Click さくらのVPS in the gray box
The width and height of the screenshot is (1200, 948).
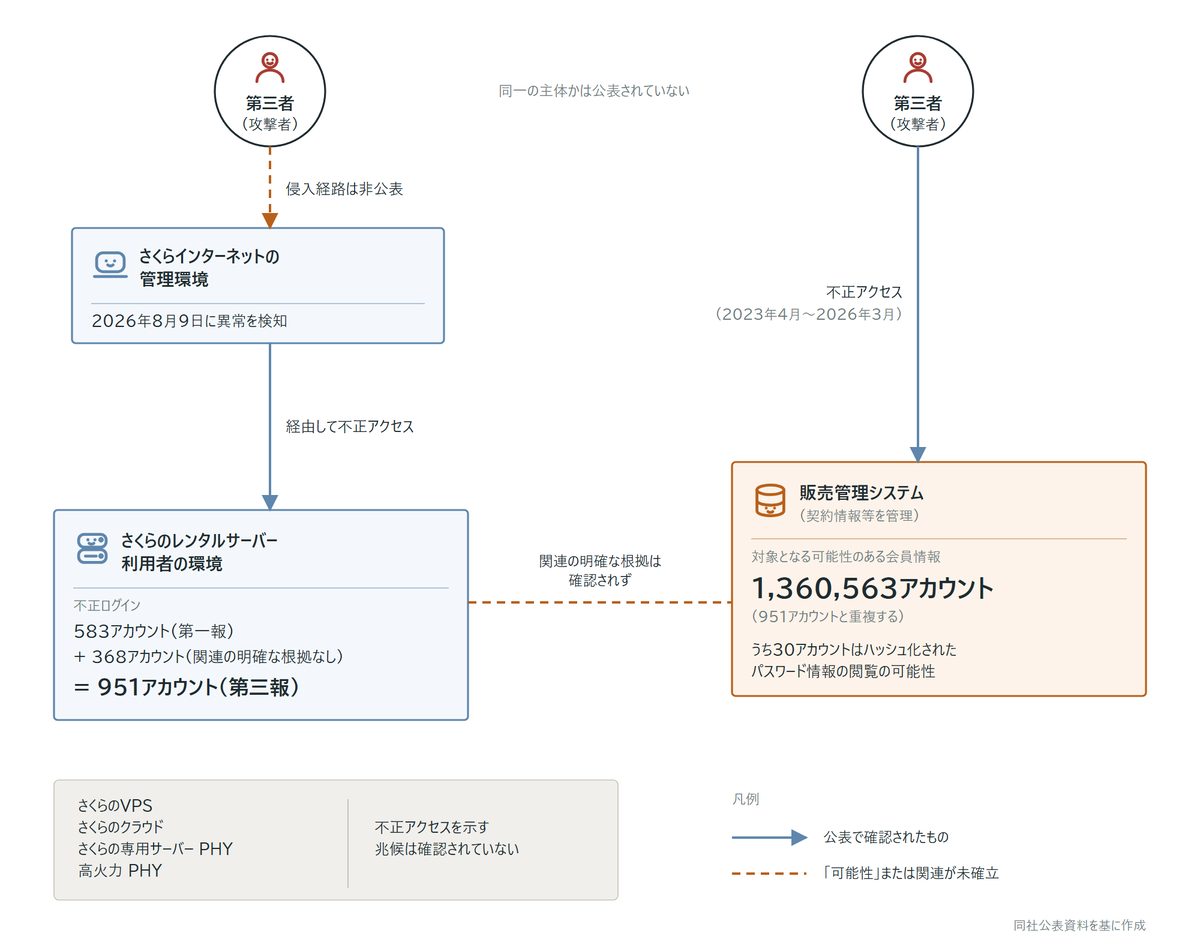[115, 805]
